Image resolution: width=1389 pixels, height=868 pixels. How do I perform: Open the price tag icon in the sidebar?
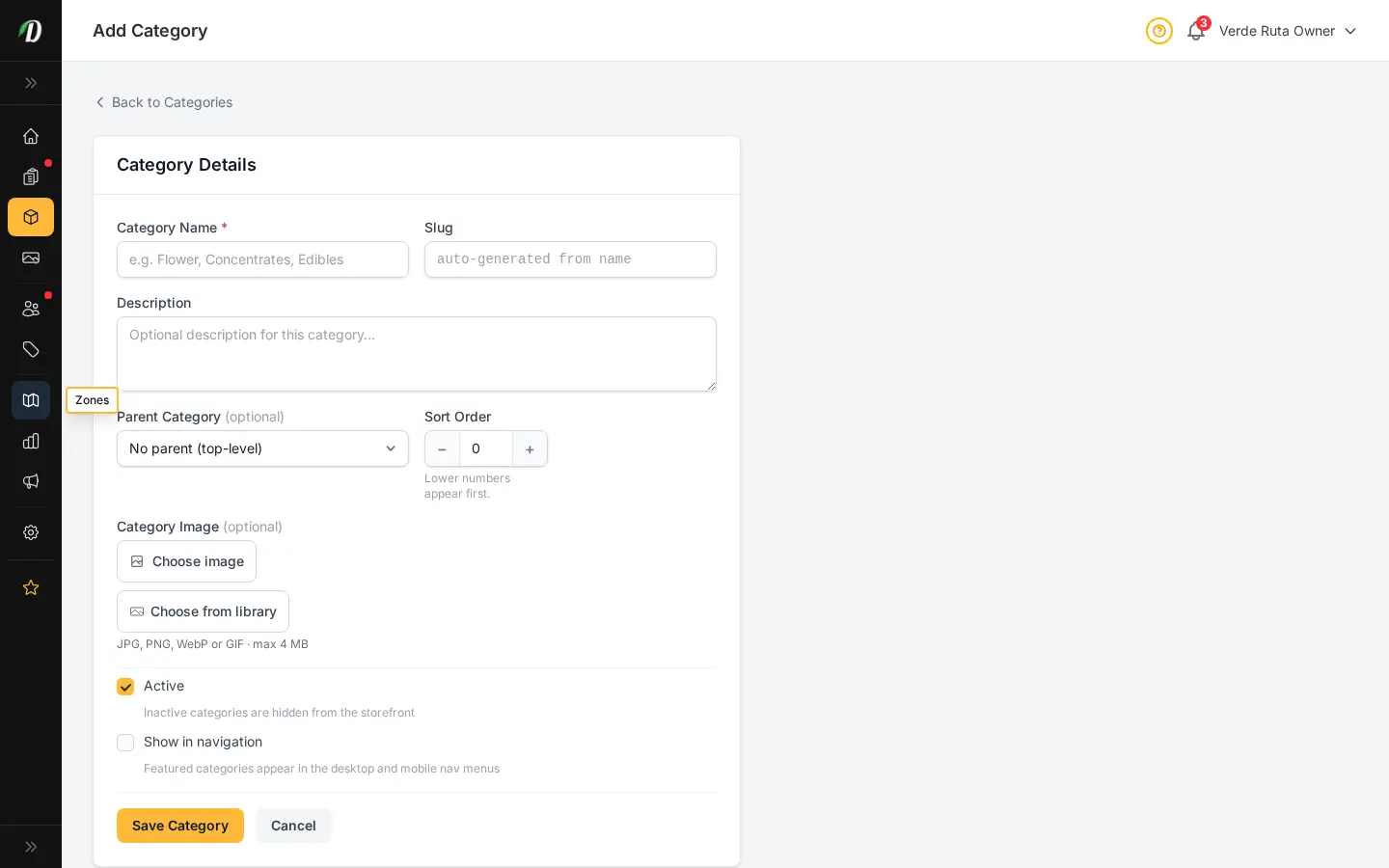[31, 349]
